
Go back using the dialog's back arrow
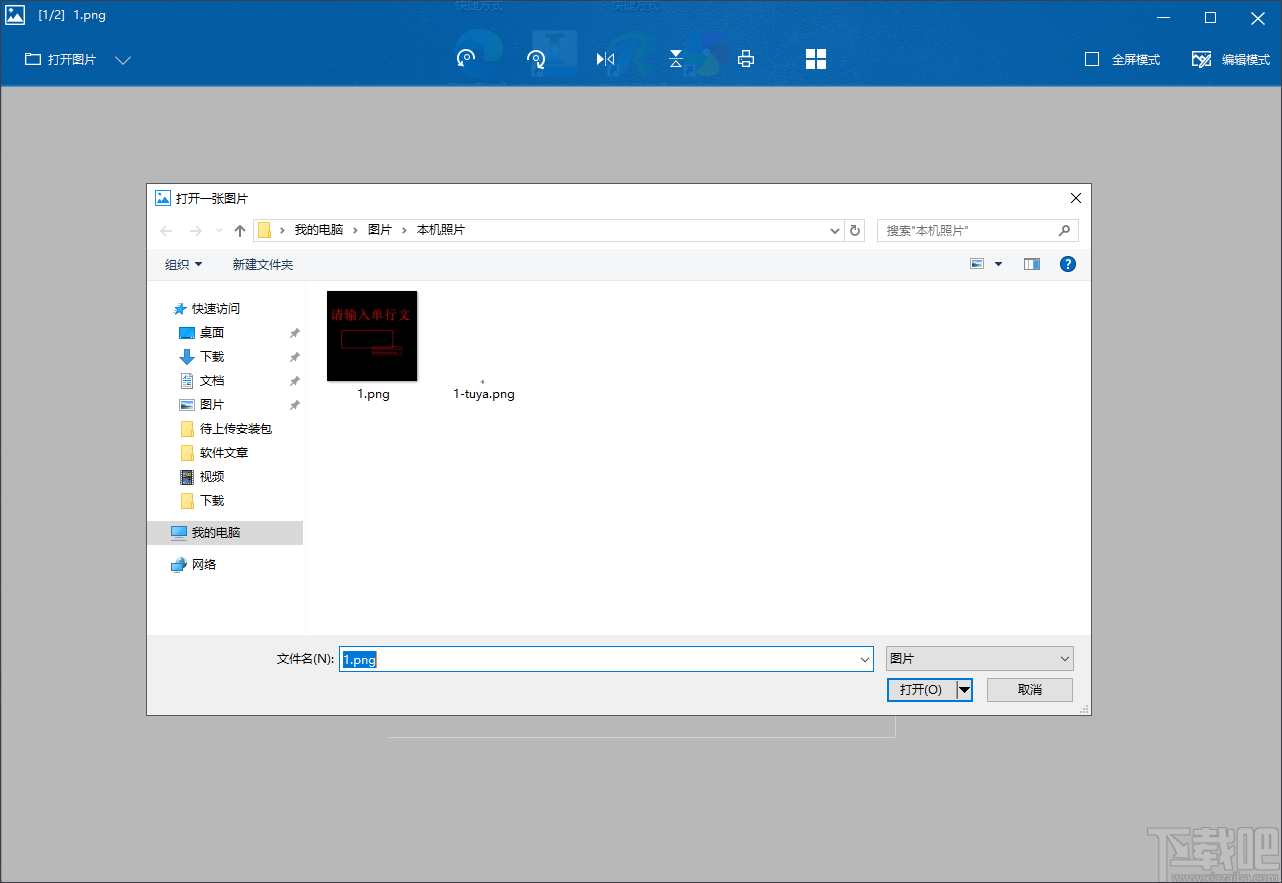166,231
